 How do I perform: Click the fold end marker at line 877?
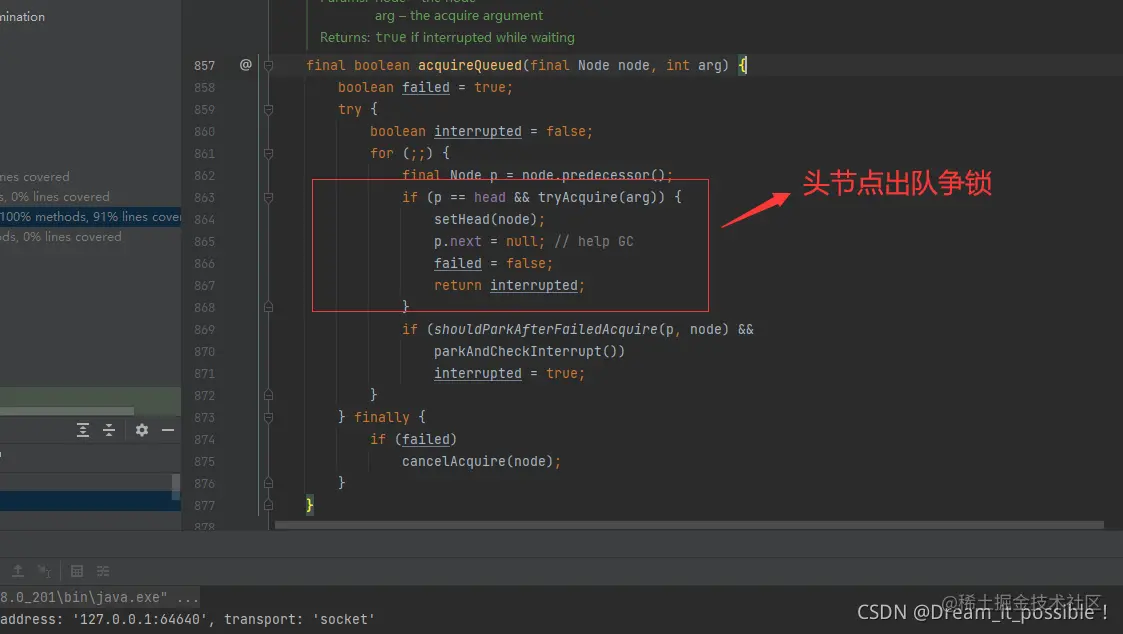[x=269, y=506]
